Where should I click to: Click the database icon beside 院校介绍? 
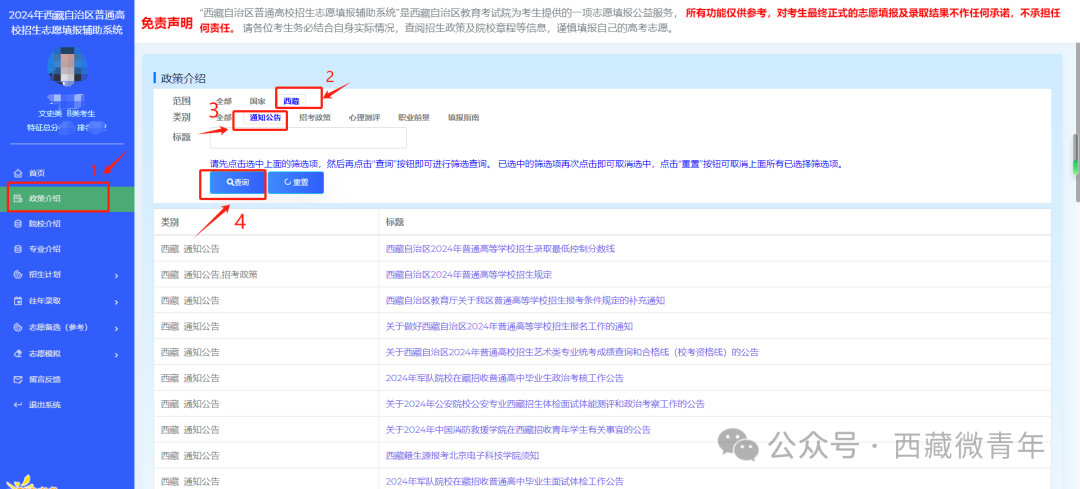(19, 224)
